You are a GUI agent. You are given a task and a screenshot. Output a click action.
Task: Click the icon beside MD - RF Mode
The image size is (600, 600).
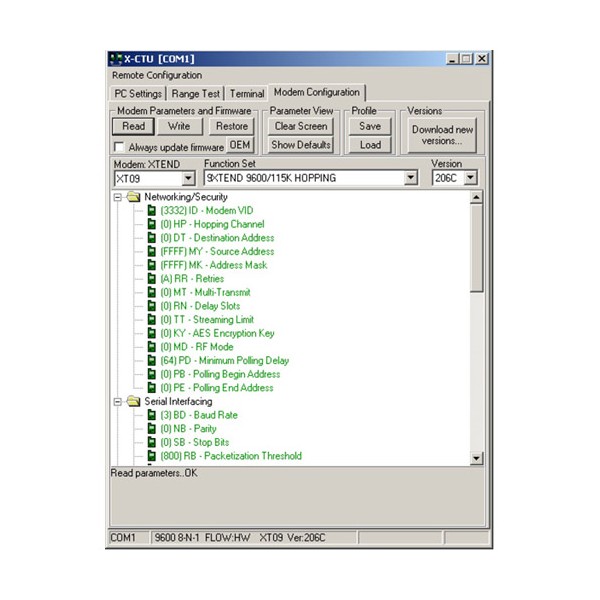(152, 347)
